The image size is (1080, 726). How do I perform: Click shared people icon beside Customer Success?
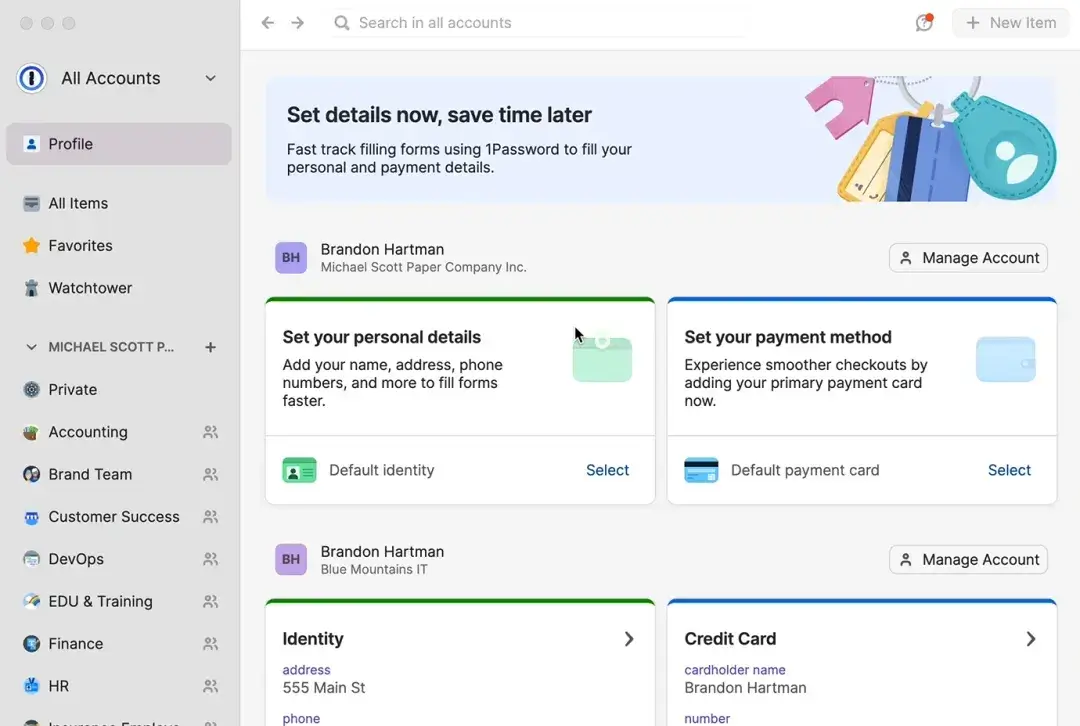[x=211, y=517]
